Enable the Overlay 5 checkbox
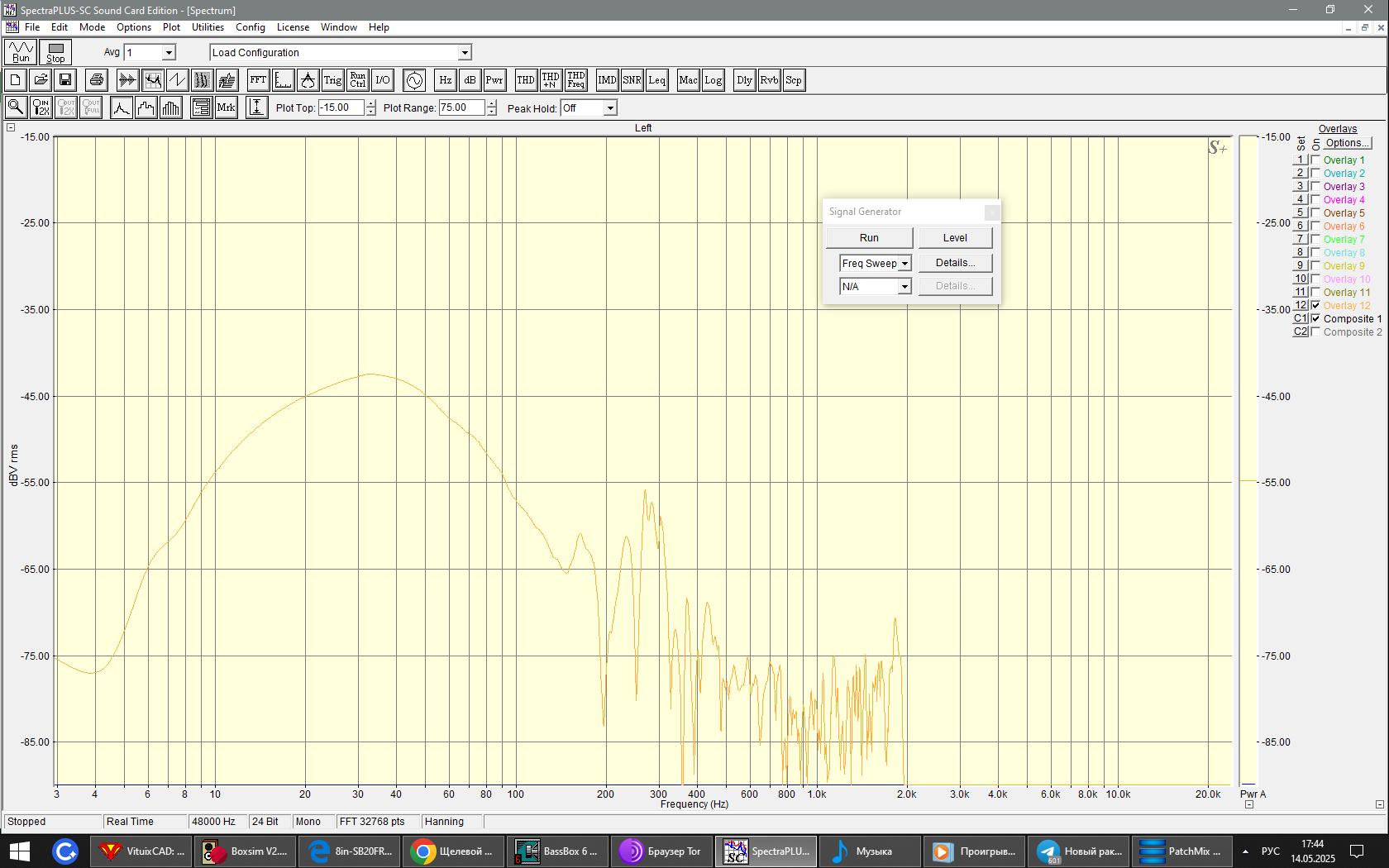Viewport: 1389px width, 868px height. tap(1315, 212)
